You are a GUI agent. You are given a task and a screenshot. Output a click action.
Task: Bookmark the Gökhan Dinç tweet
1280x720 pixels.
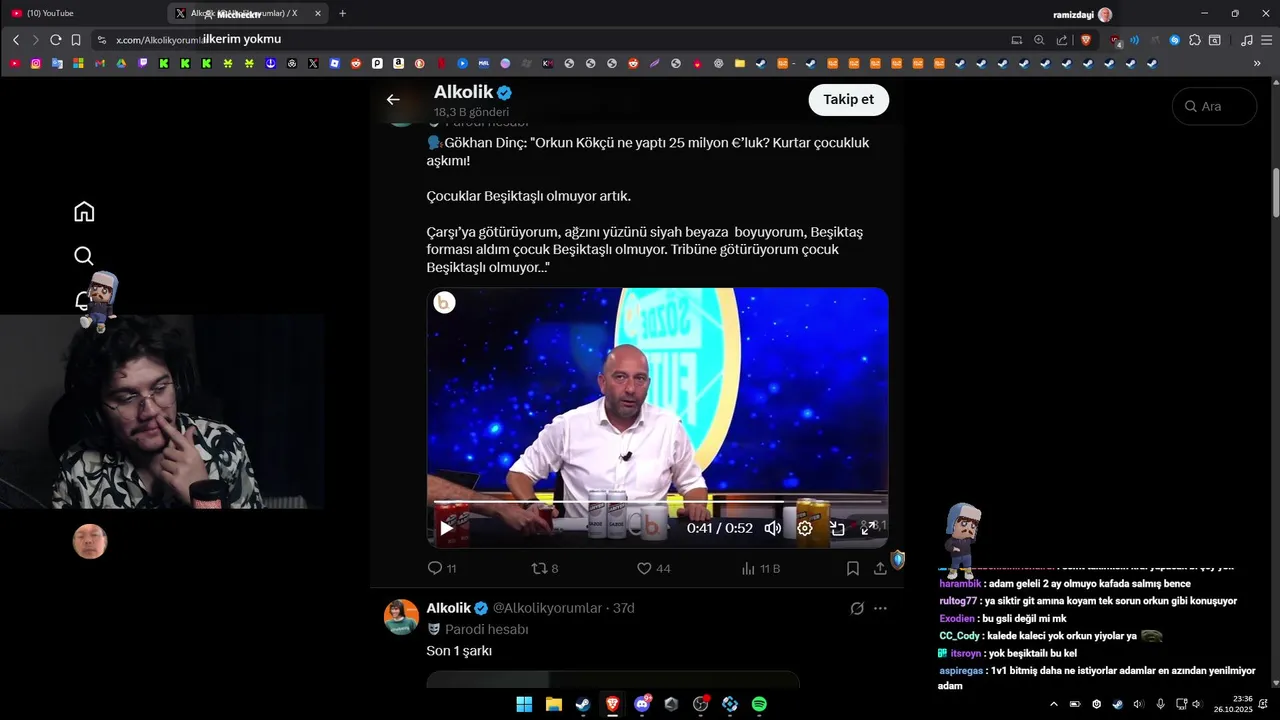(x=853, y=568)
